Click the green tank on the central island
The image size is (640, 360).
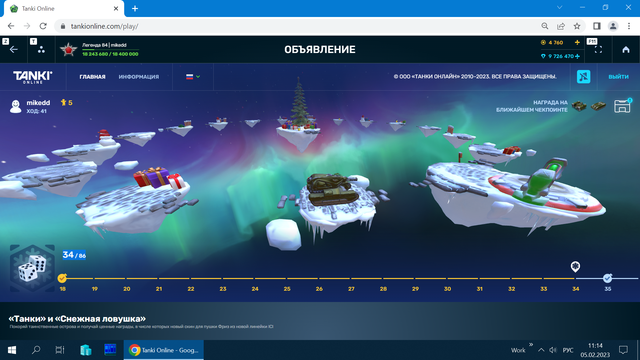[x=332, y=189]
